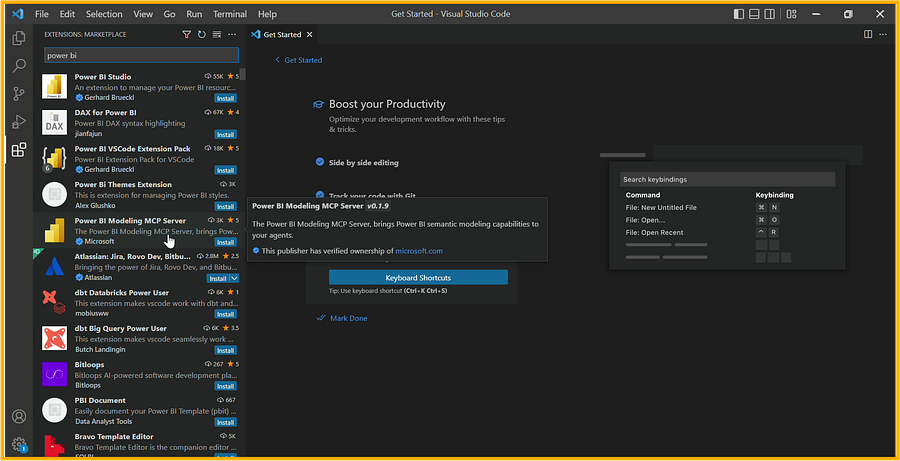Open Power Bi Themes Extension entry
The image size is (900, 461).
click(x=139, y=195)
